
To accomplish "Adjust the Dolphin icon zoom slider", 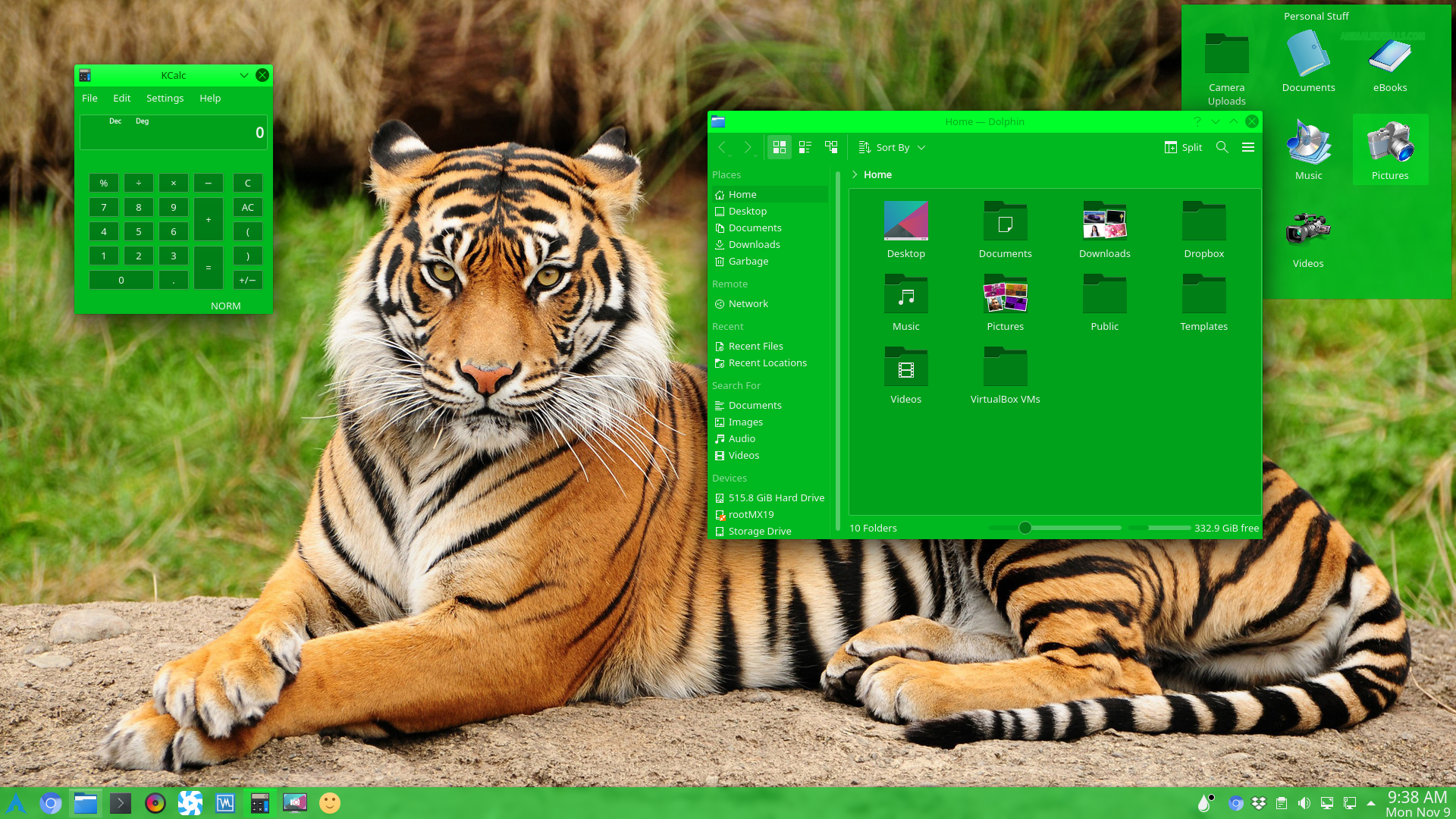I will (1025, 528).
